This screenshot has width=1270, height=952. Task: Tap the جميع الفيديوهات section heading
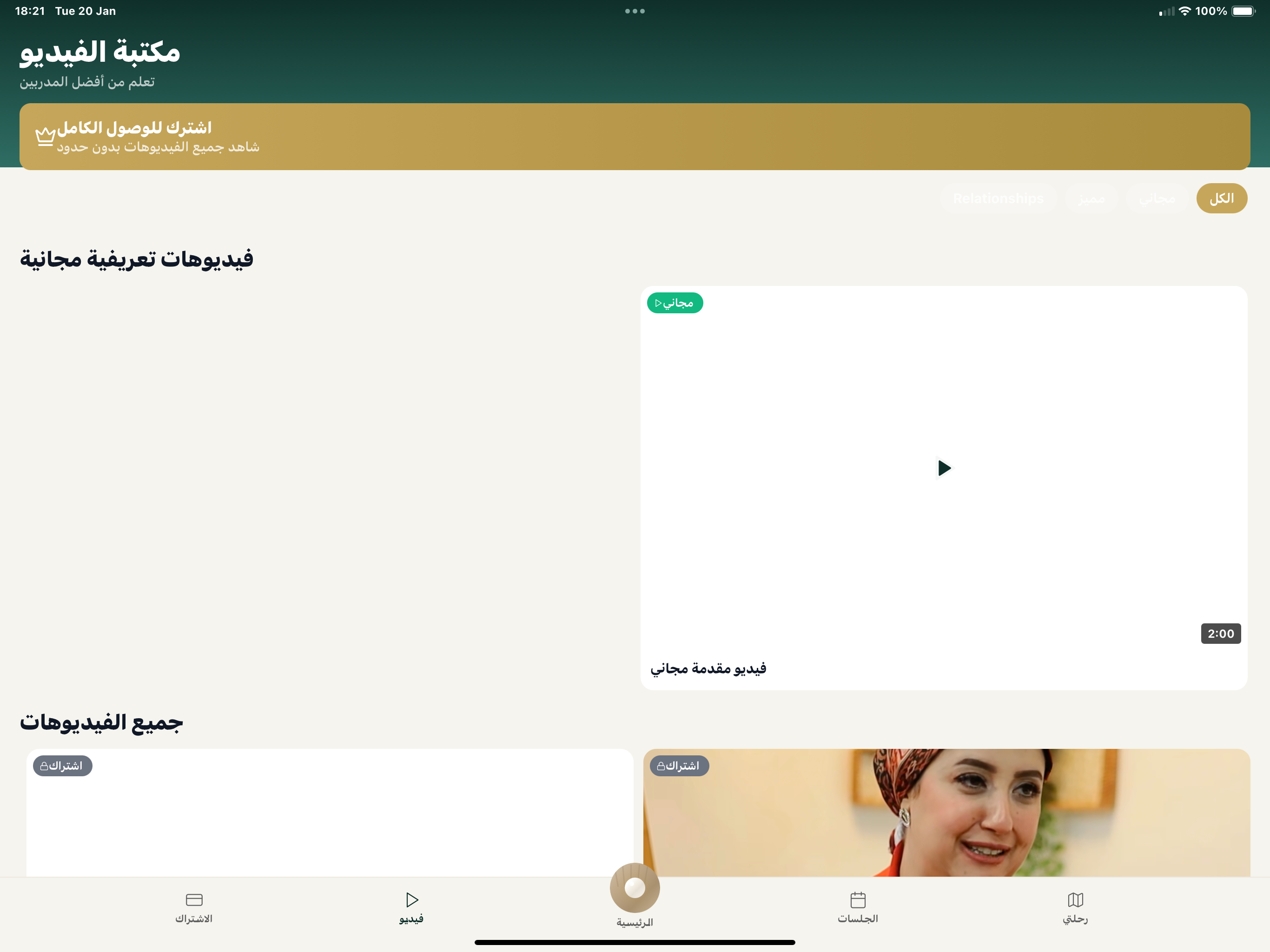click(102, 722)
